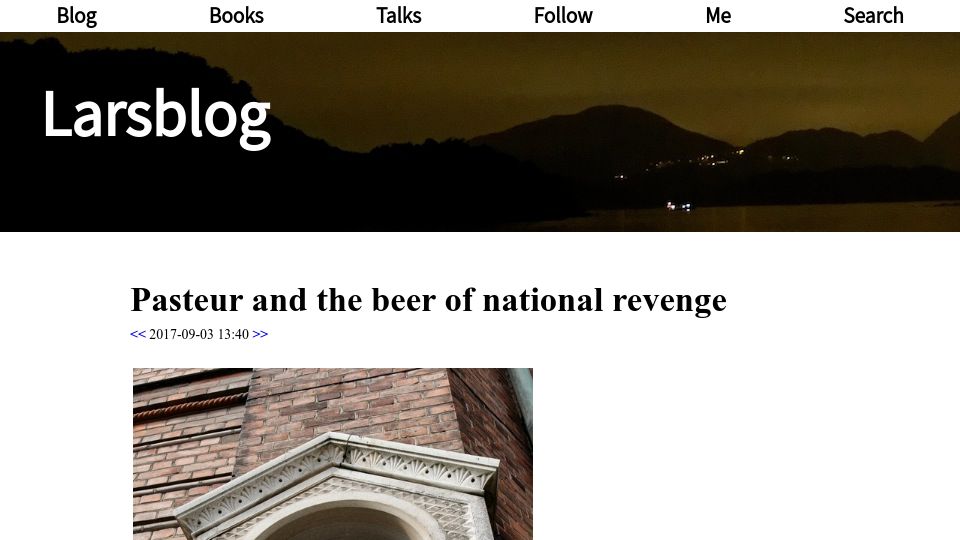Open the Me page
Image resolution: width=960 pixels, height=540 pixels.
tap(718, 15)
